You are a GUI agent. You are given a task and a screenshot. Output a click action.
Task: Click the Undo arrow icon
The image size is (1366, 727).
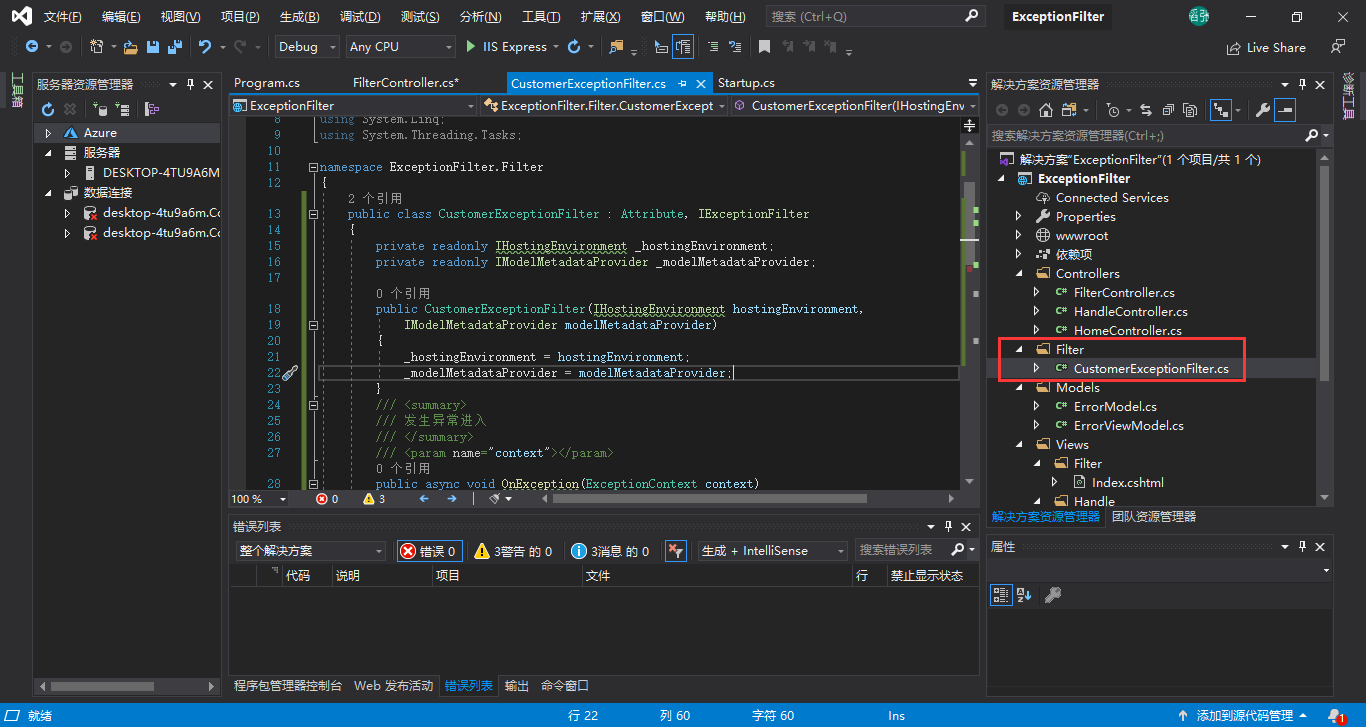tap(205, 47)
